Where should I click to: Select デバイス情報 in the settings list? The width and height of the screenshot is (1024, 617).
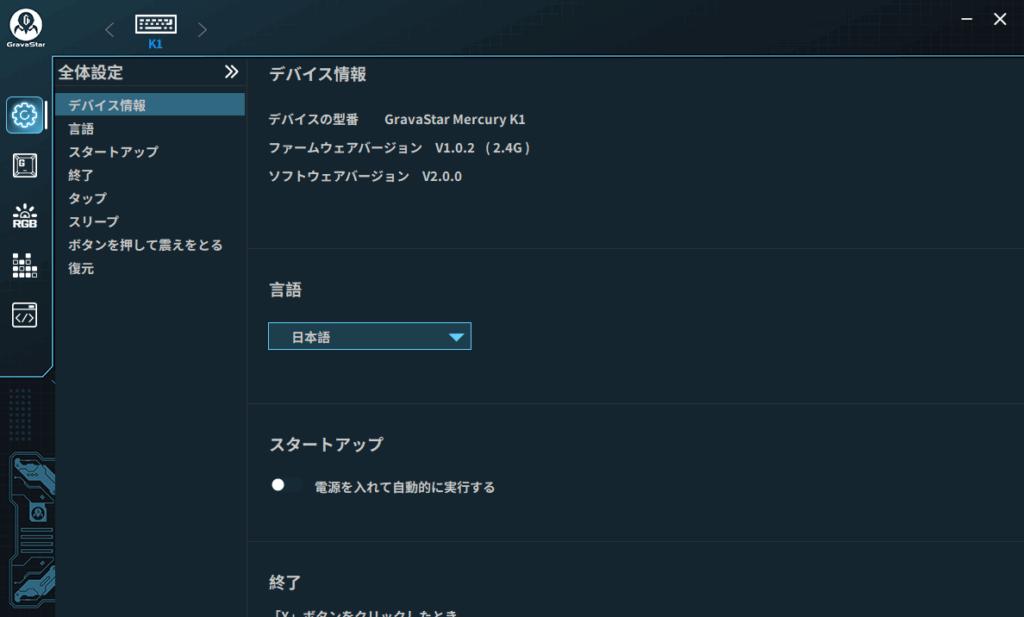107,105
